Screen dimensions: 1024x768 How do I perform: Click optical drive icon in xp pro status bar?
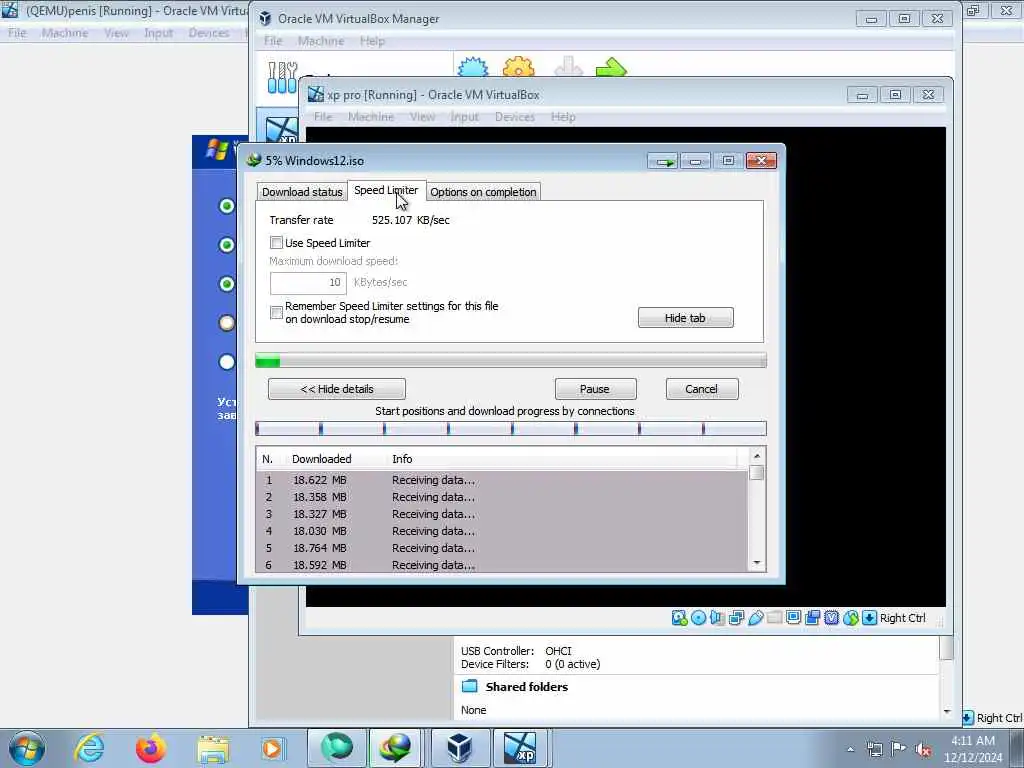(698, 618)
